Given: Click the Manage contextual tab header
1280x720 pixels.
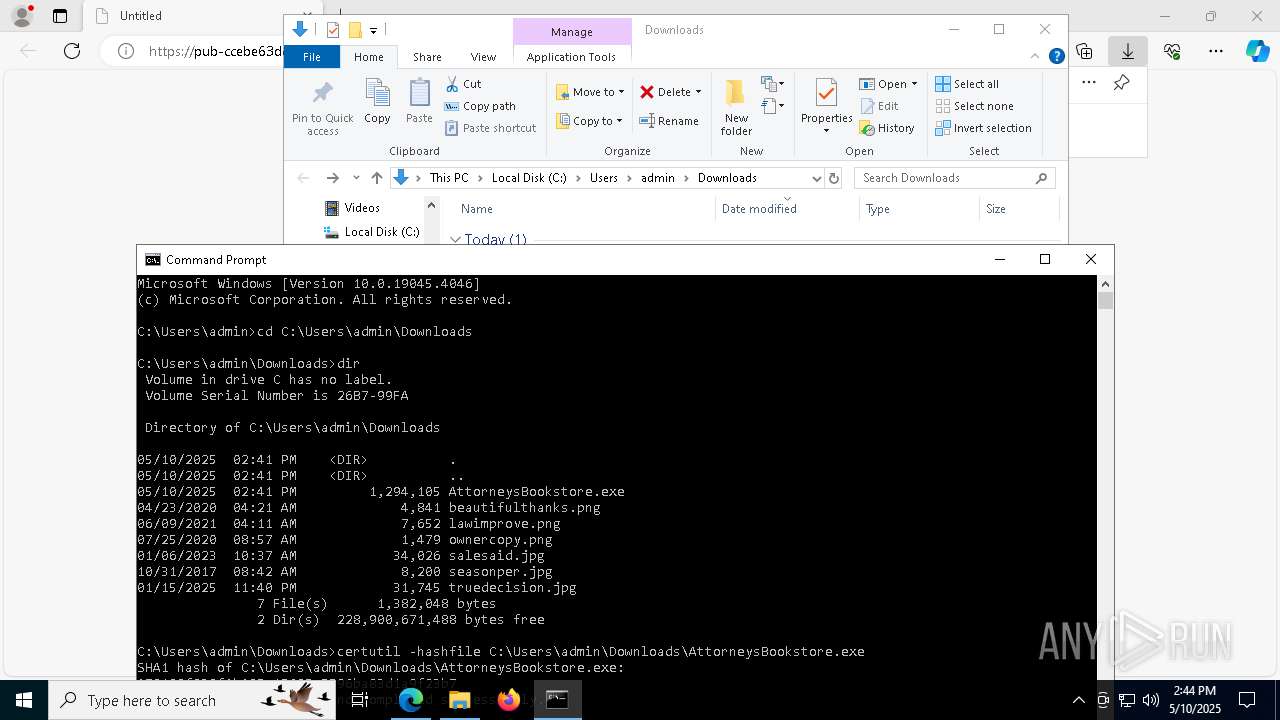Looking at the screenshot, I should pyautogui.click(x=572, y=32).
